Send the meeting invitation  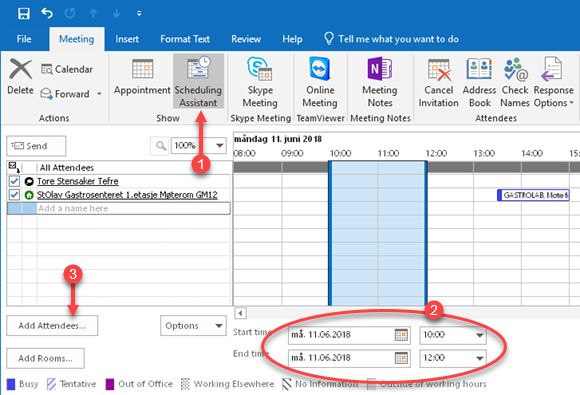36,146
